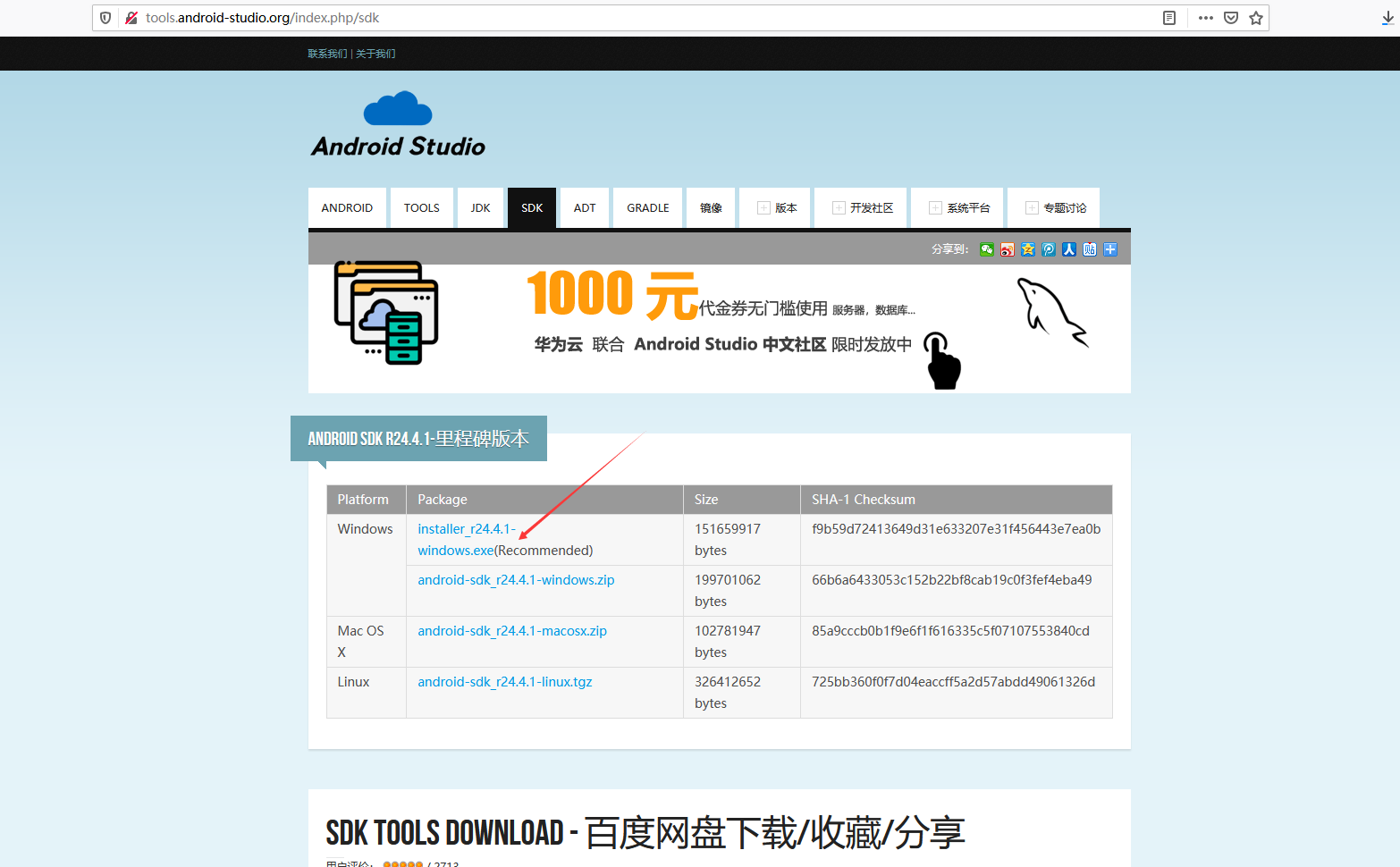Open the TOOLS nav tab
The width and height of the screenshot is (1400, 867).
[x=422, y=207]
